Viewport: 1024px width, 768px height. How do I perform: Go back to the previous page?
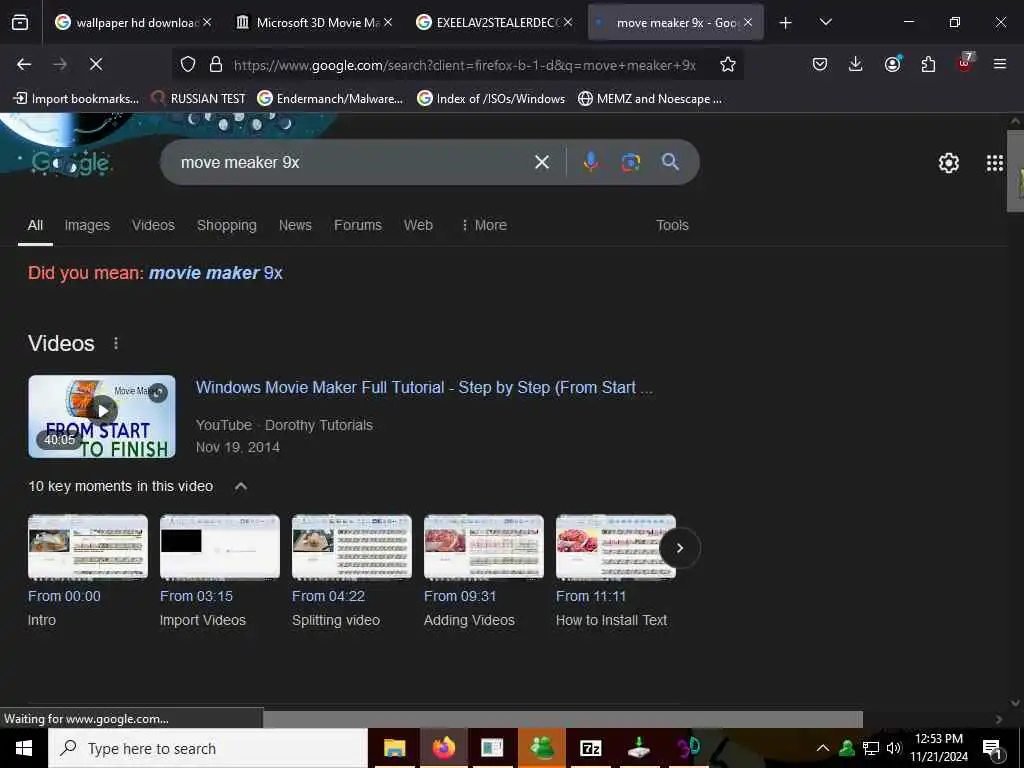click(24, 64)
